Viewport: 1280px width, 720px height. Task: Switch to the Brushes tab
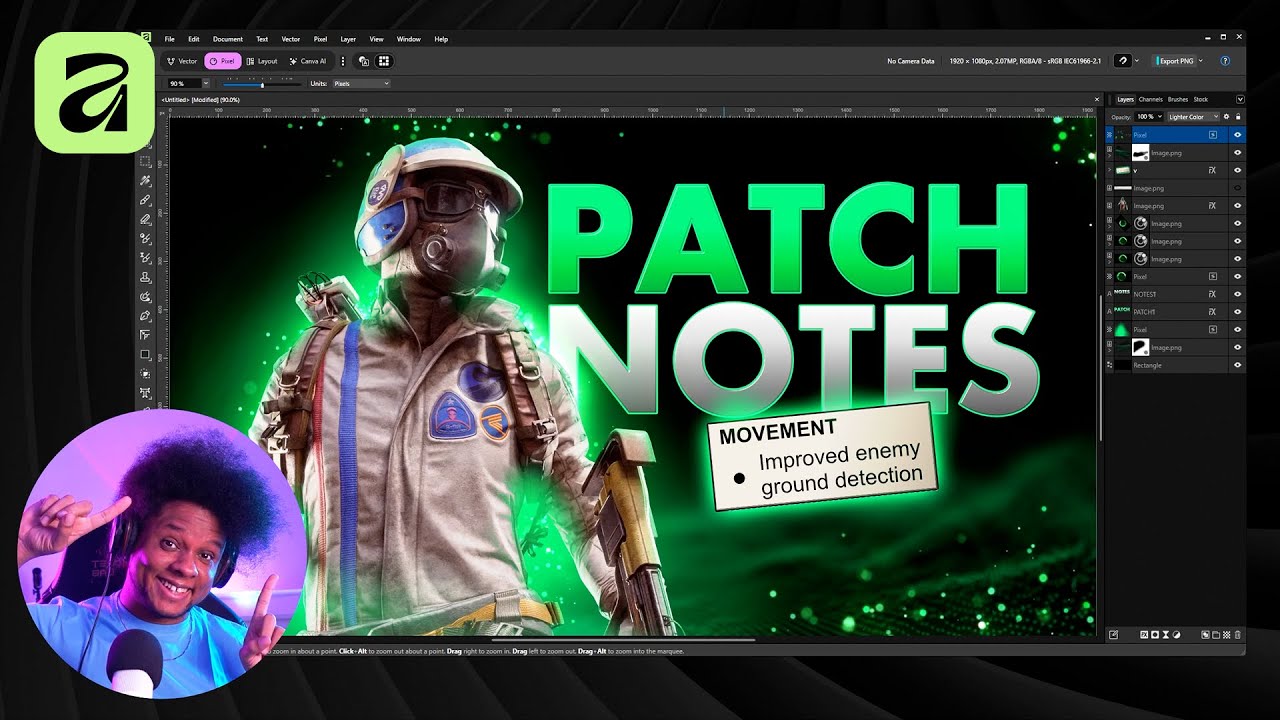[1178, 99]
